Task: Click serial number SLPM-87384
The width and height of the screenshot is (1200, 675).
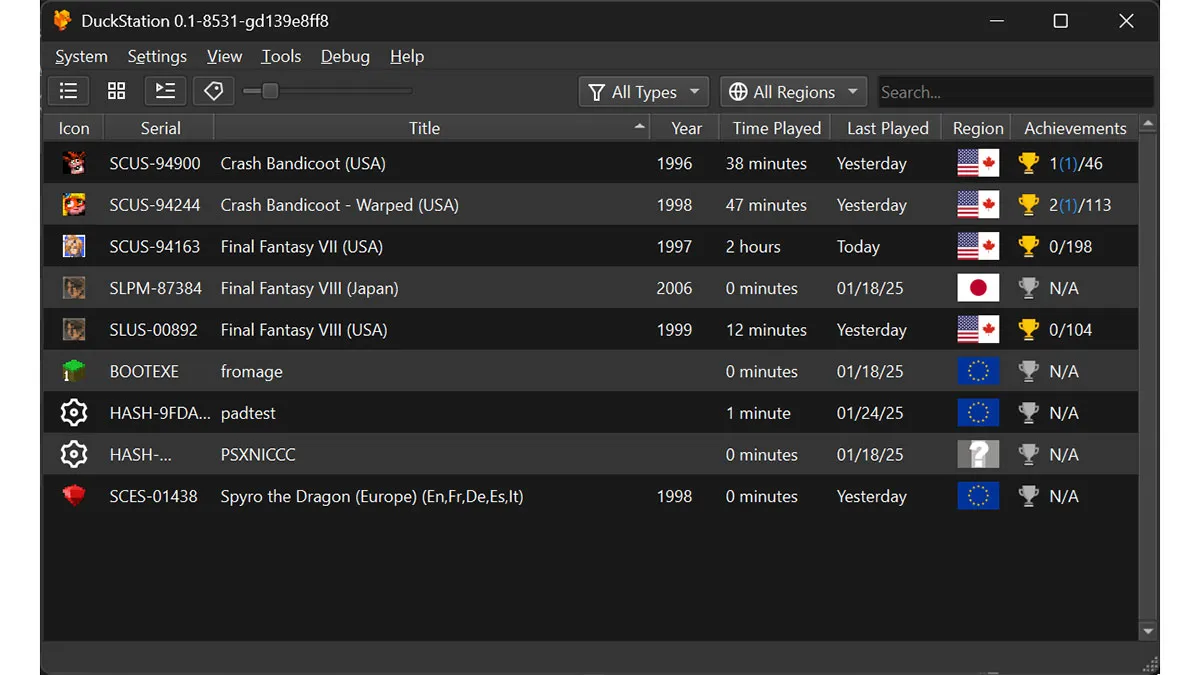Action: pyautogui.click(x=156, y=288)
